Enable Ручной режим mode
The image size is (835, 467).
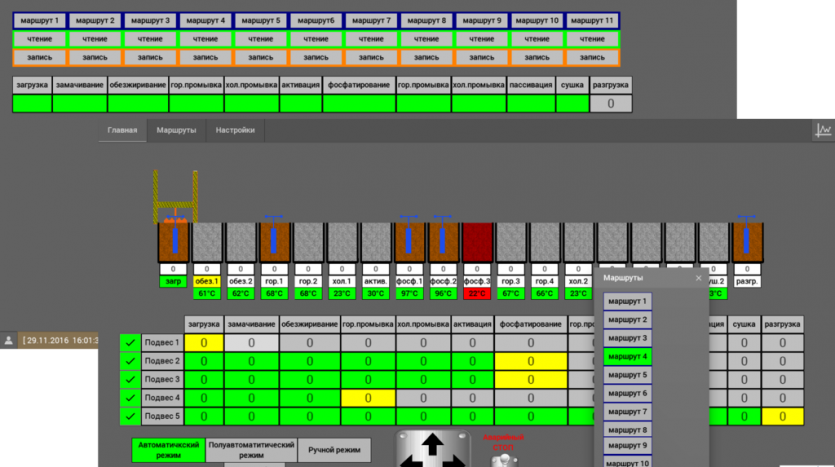(334, 450)
